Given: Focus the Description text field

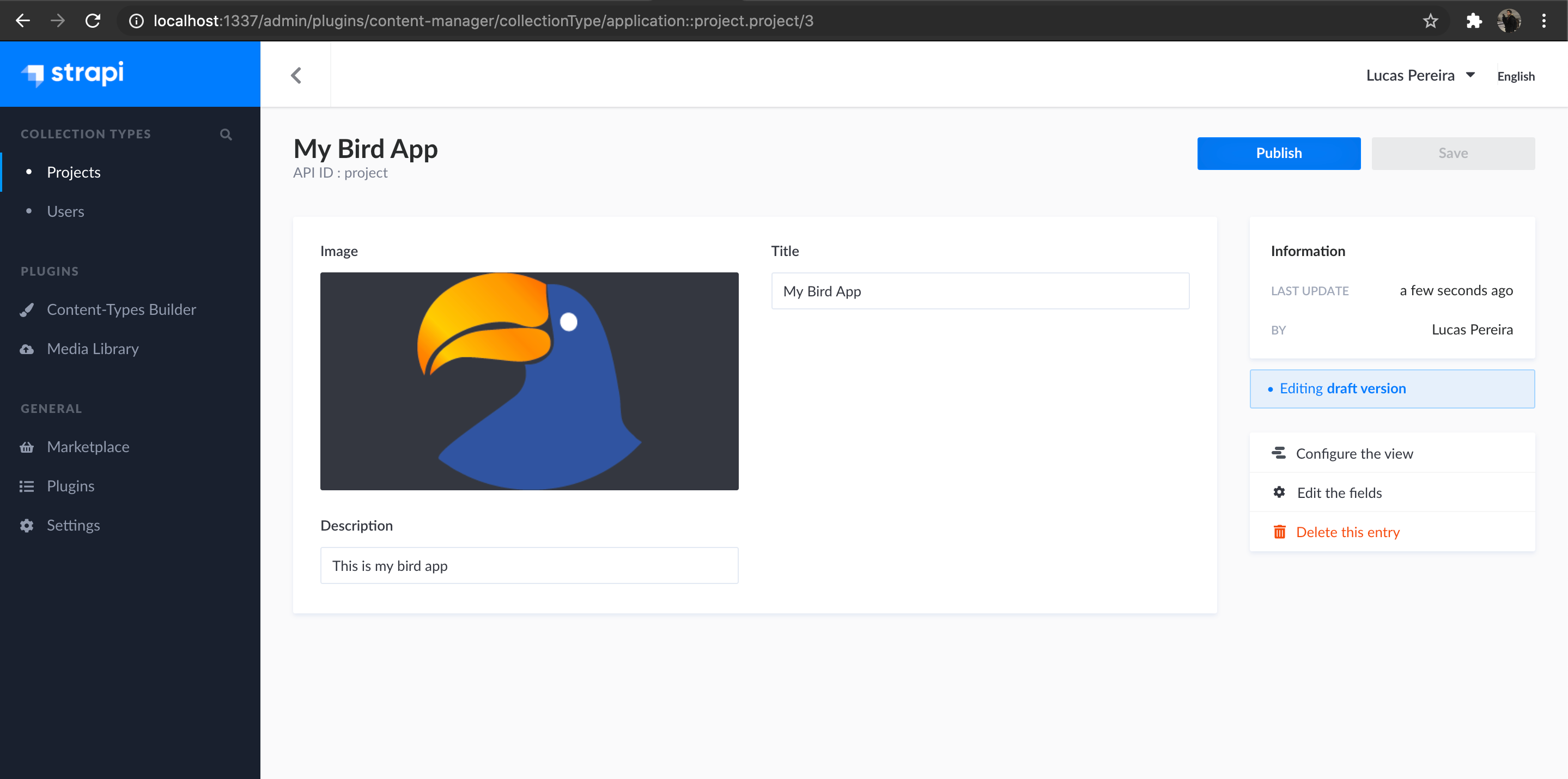Looking at the screenshot, I should [x=529, y=565].
